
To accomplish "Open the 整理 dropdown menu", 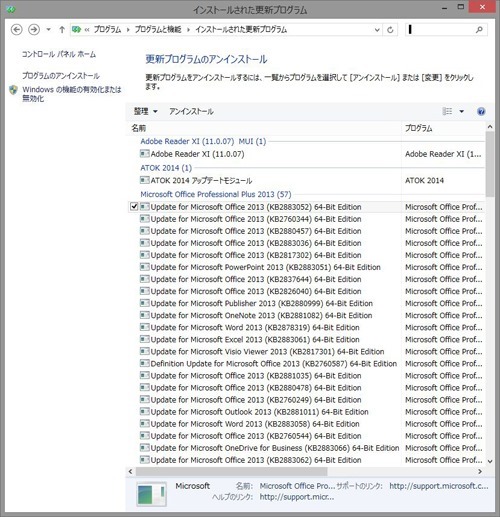I will 145,111.
